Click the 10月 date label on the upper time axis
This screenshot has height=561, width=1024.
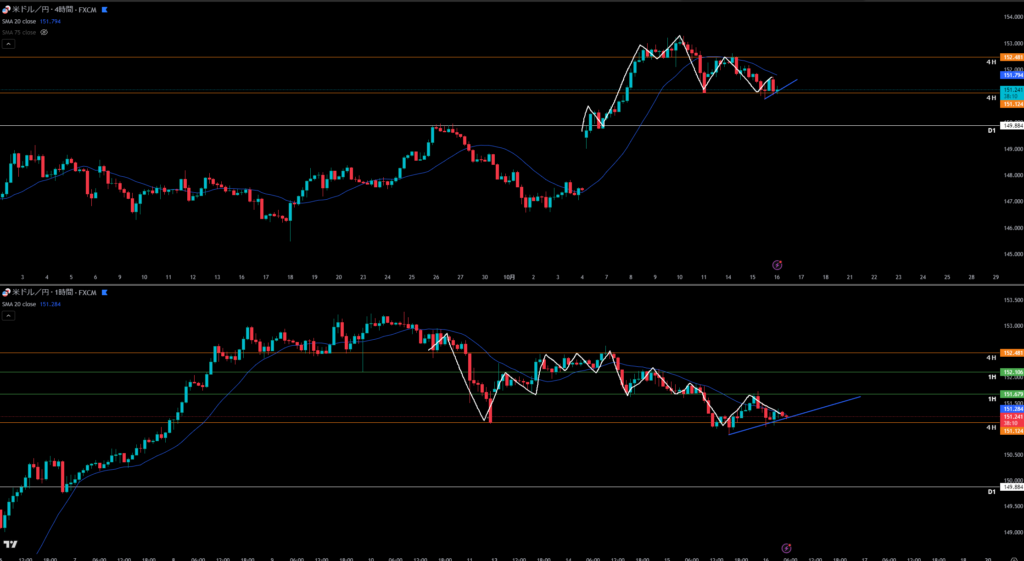(509, 276)
